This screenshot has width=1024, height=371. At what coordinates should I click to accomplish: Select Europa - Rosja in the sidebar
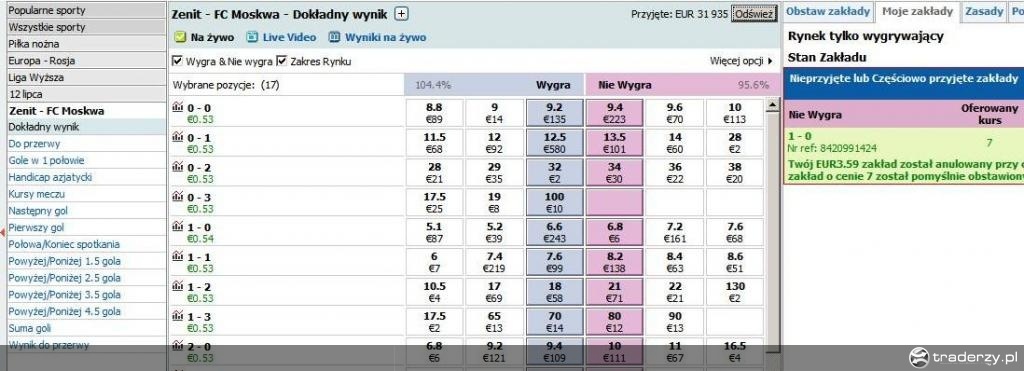86,60
